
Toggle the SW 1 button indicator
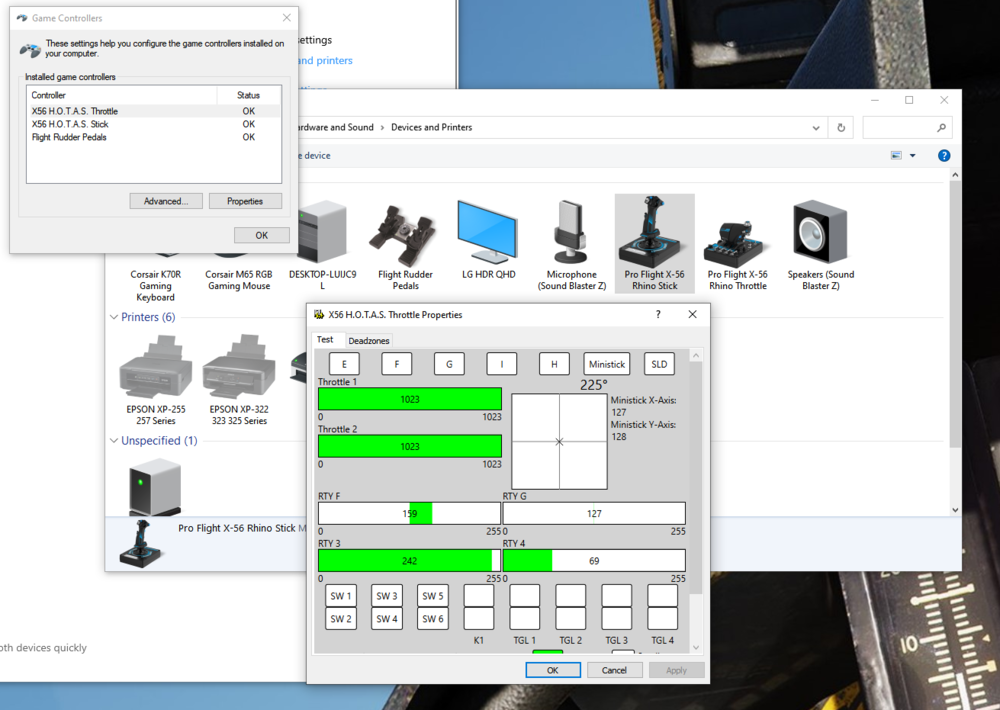(341, 596)
